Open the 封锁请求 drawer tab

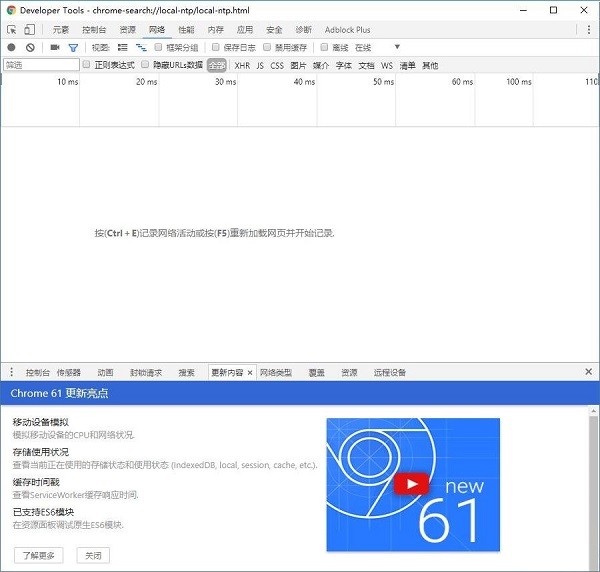pos(146,373)
